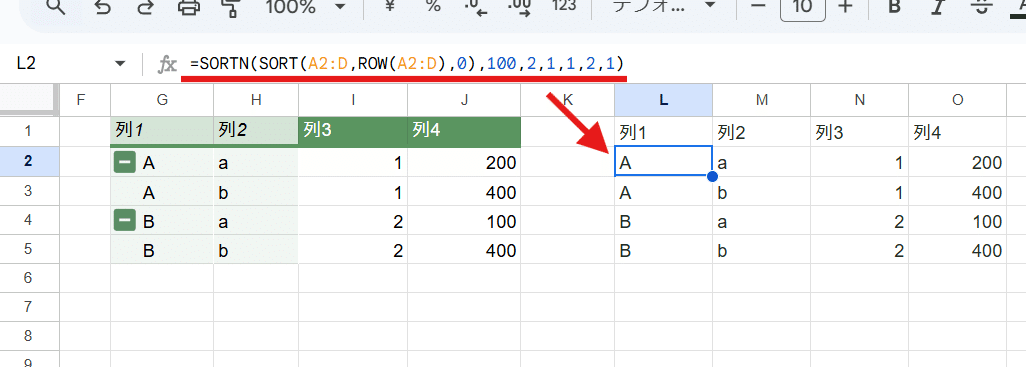Select cell N2 containing 1
Viewport: 1026px width, 367px height.
(x=859, y=162)
